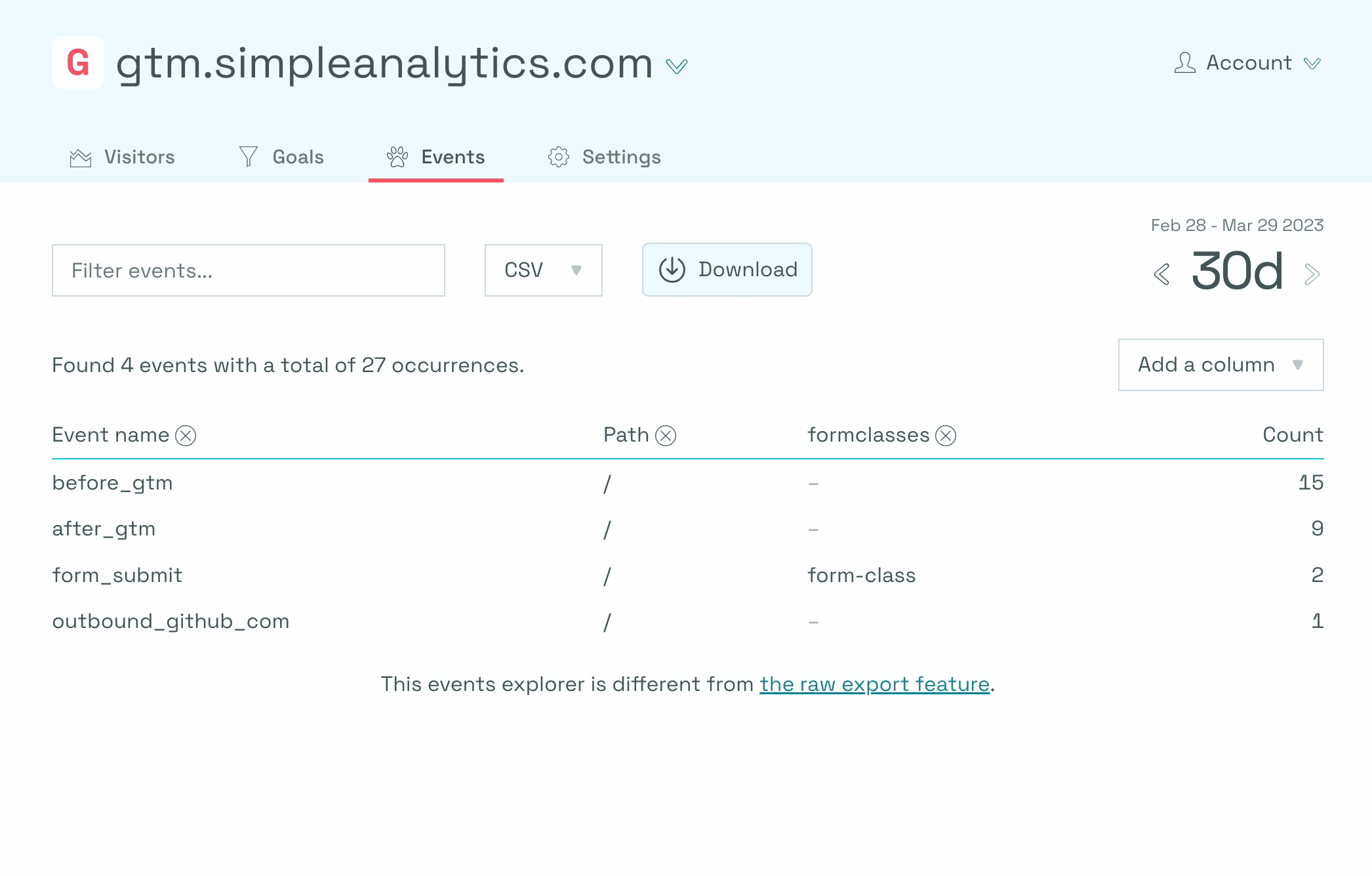Expand the gtm.simpleanalytics.com site selector
1372x876 pixels.
point(678,63)
